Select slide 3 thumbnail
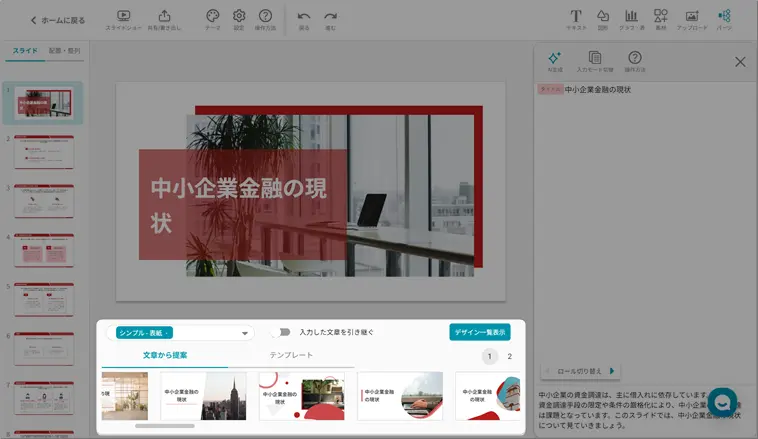The height and width of the screenshot is (439, 758). point(44,202)
